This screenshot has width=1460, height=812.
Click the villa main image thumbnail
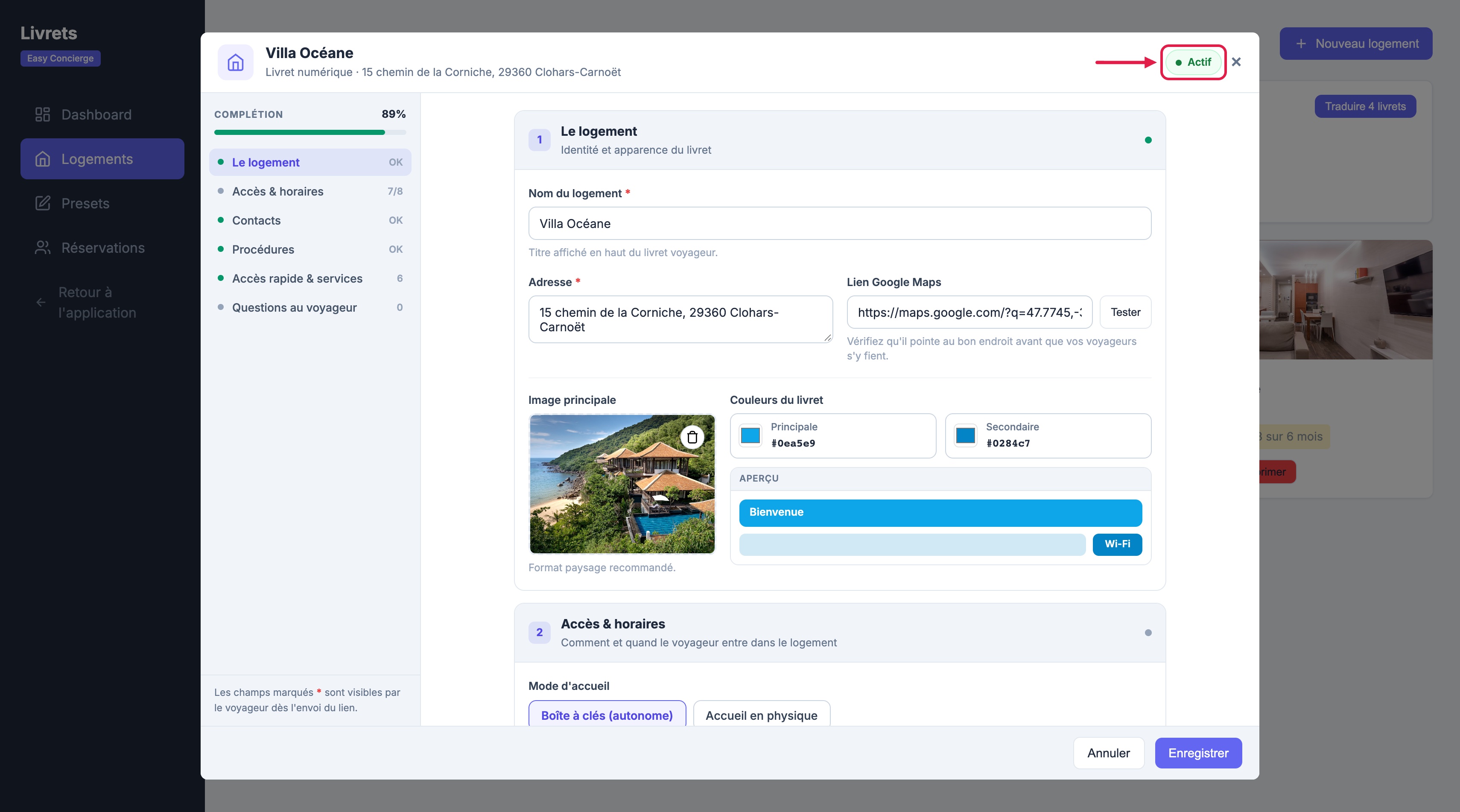click(x=622, y=484)
